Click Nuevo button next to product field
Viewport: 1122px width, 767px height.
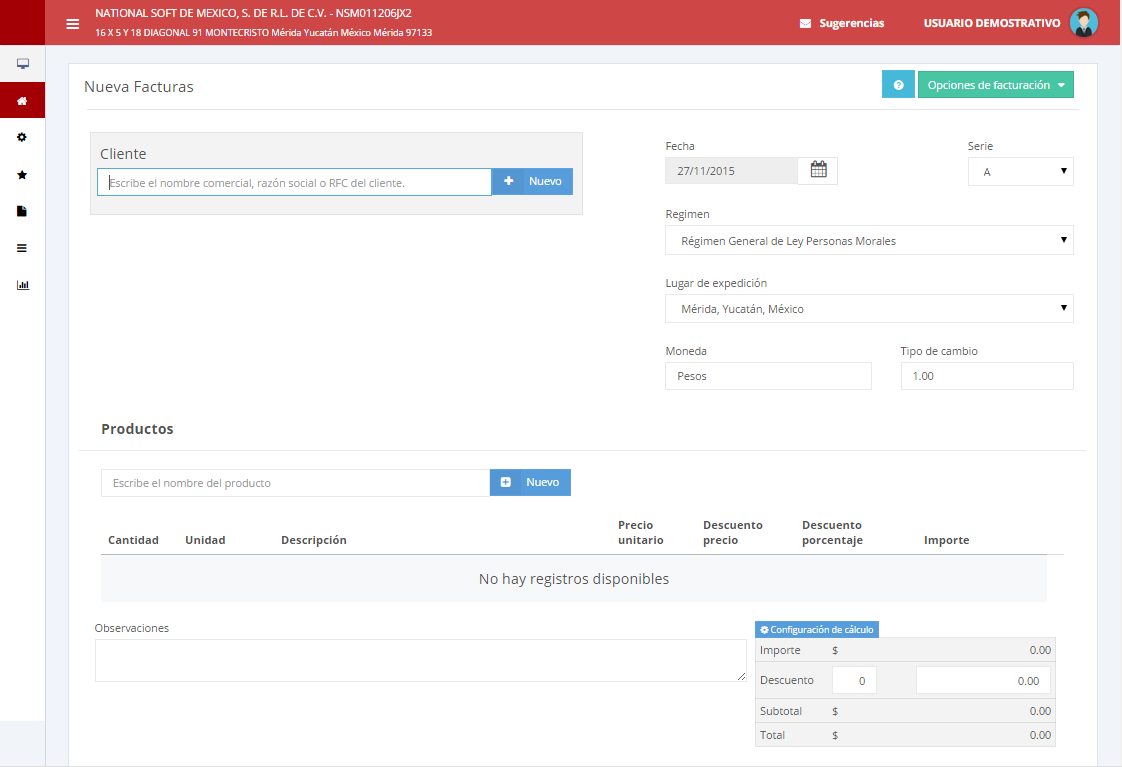click(530, 483)
